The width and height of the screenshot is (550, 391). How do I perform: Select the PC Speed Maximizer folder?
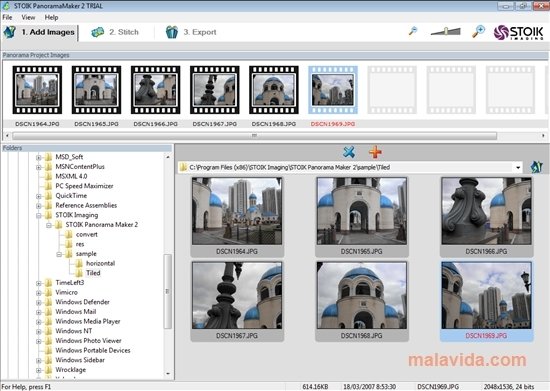click(x=84, y=186)
